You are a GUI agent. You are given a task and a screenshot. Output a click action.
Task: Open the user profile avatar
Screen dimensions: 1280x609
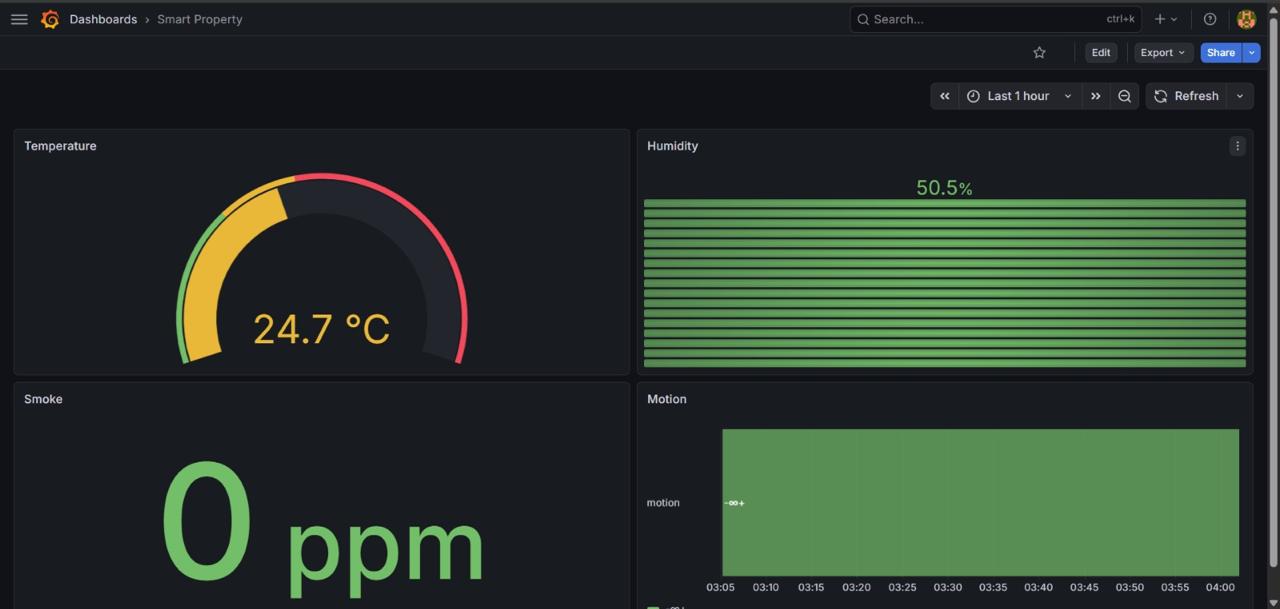(x=1246, y=19)
